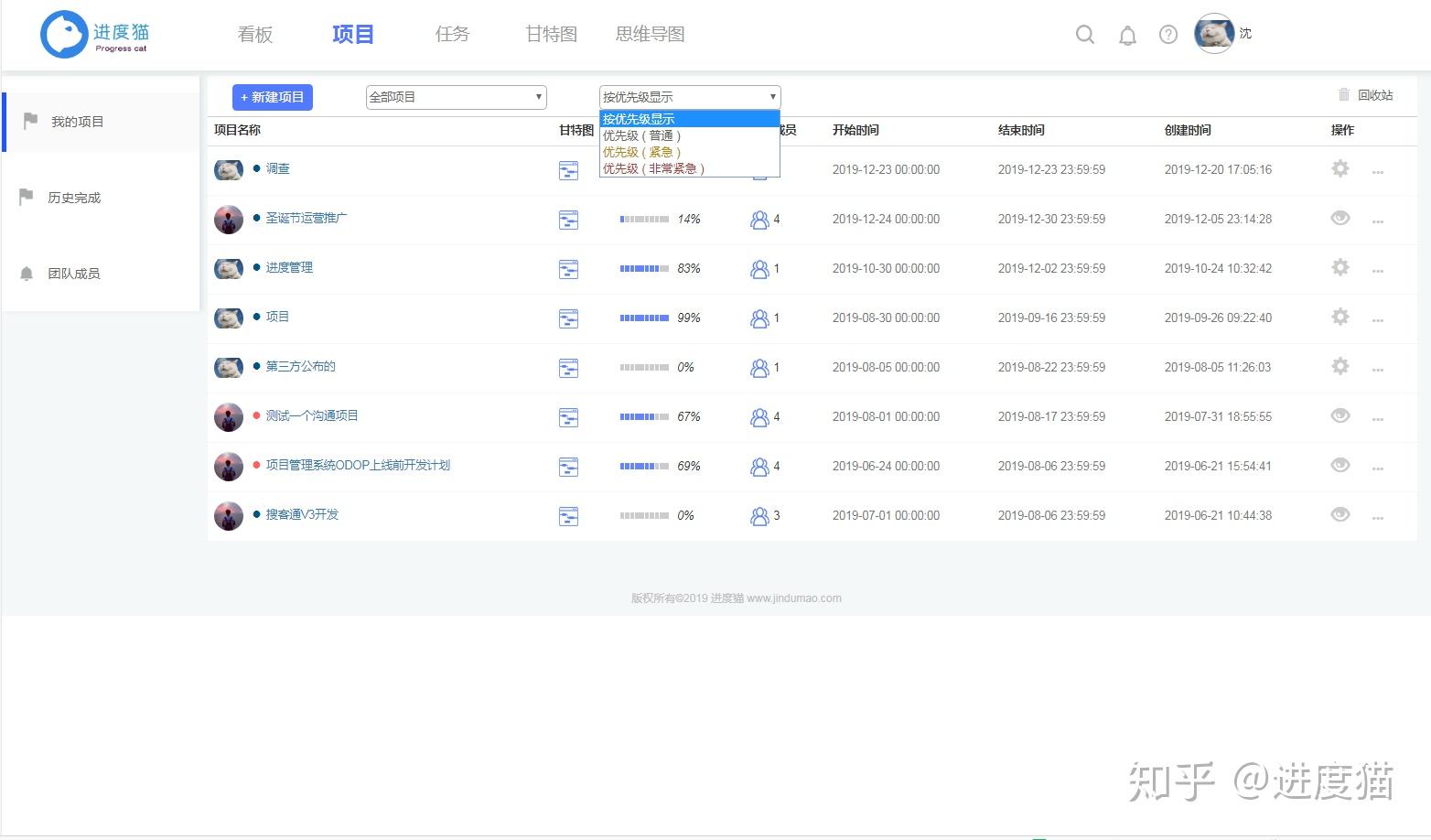The width and height of the screenshot is (1431, 840).
Task: Open settings gear for 进度管理
Action: [x=1340, y=267]
